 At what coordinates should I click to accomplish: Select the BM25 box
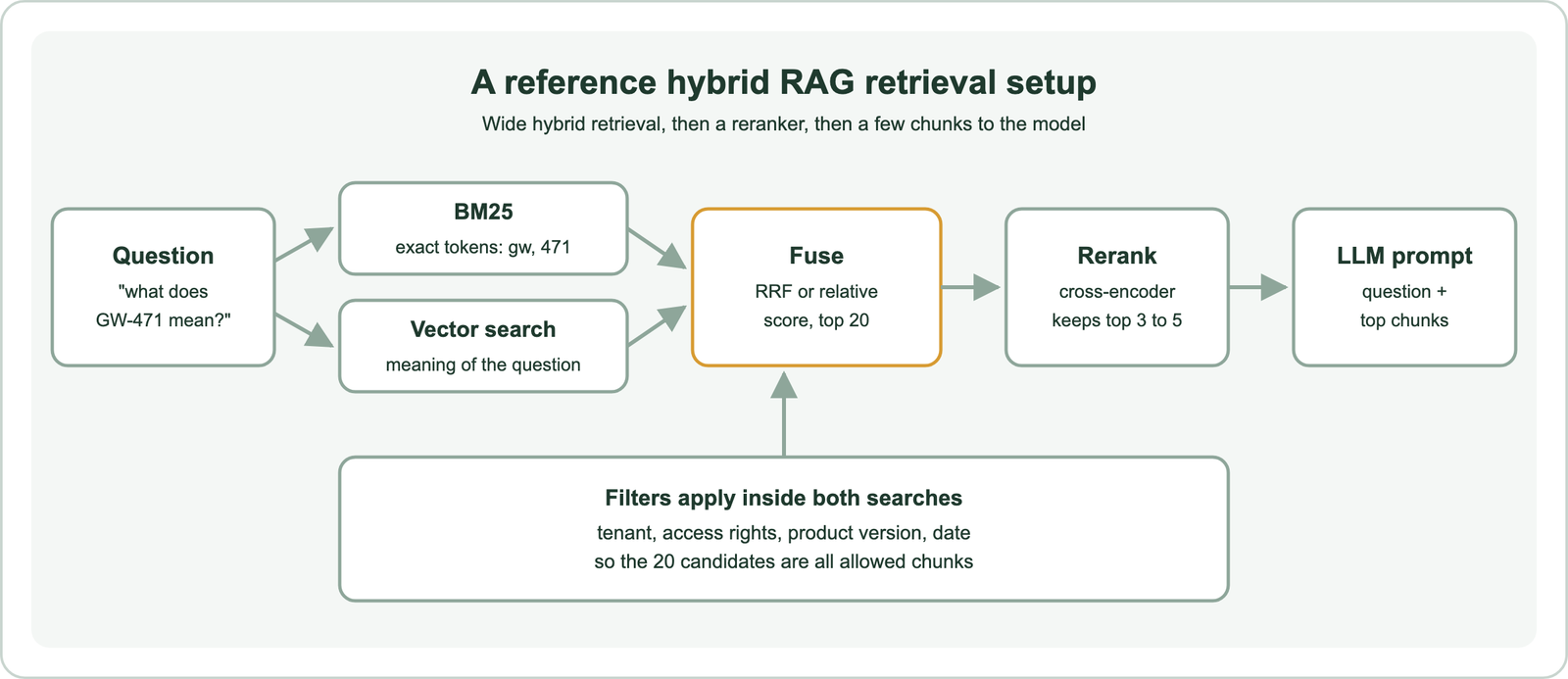click(x=483, y=228)
